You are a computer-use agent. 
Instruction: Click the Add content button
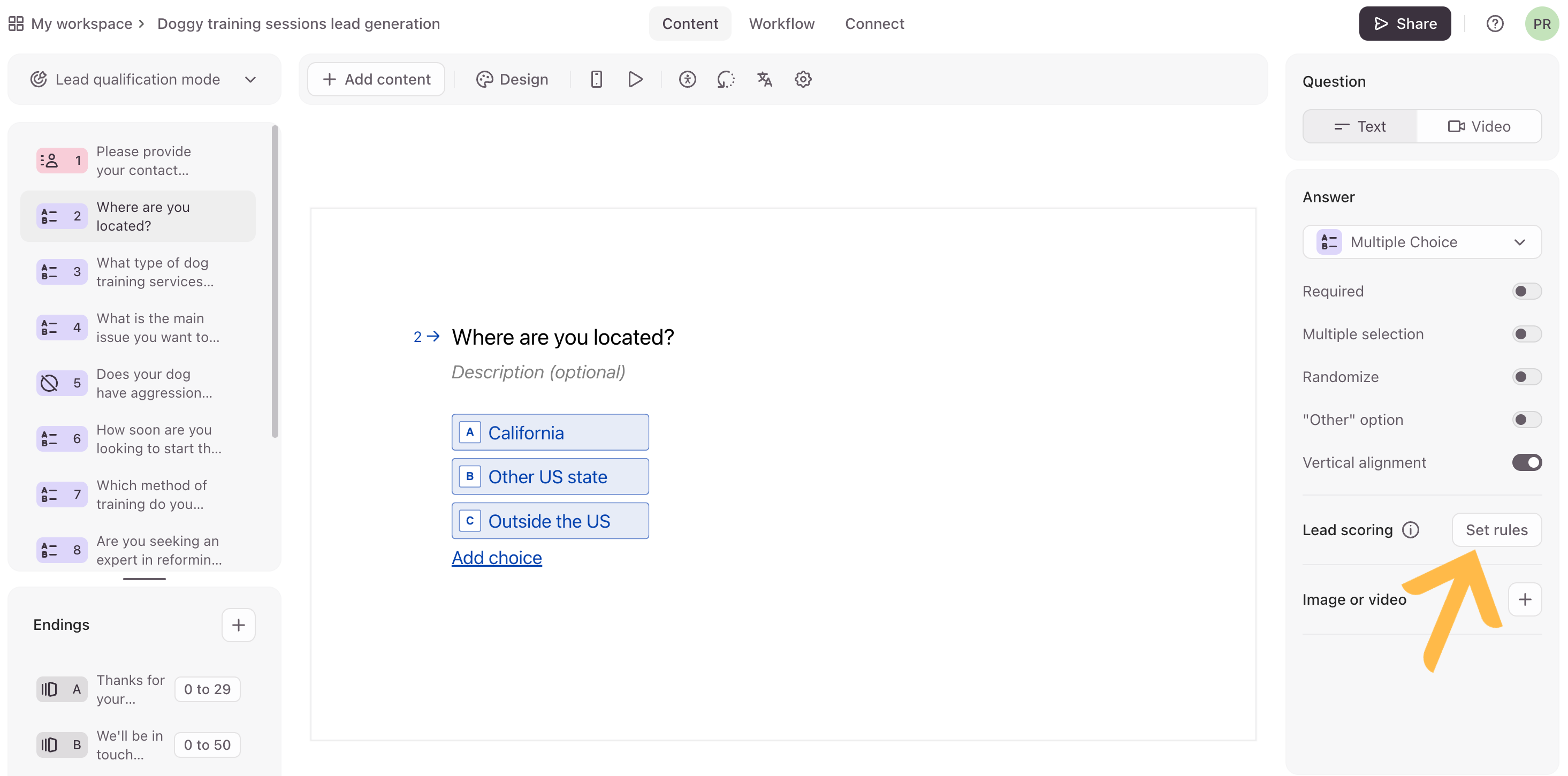click(x=376, y=79)
